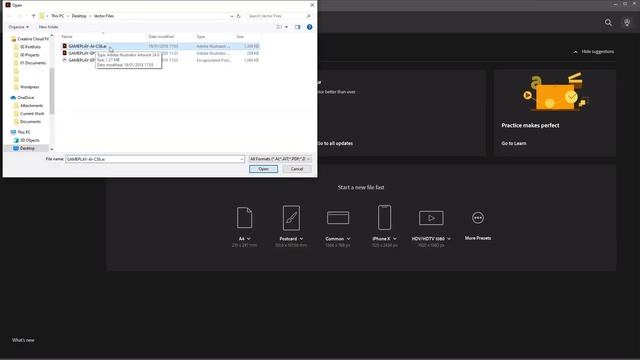Choose the Postcard preset icon
640x360 pixels.
click(x=291, y=218)
